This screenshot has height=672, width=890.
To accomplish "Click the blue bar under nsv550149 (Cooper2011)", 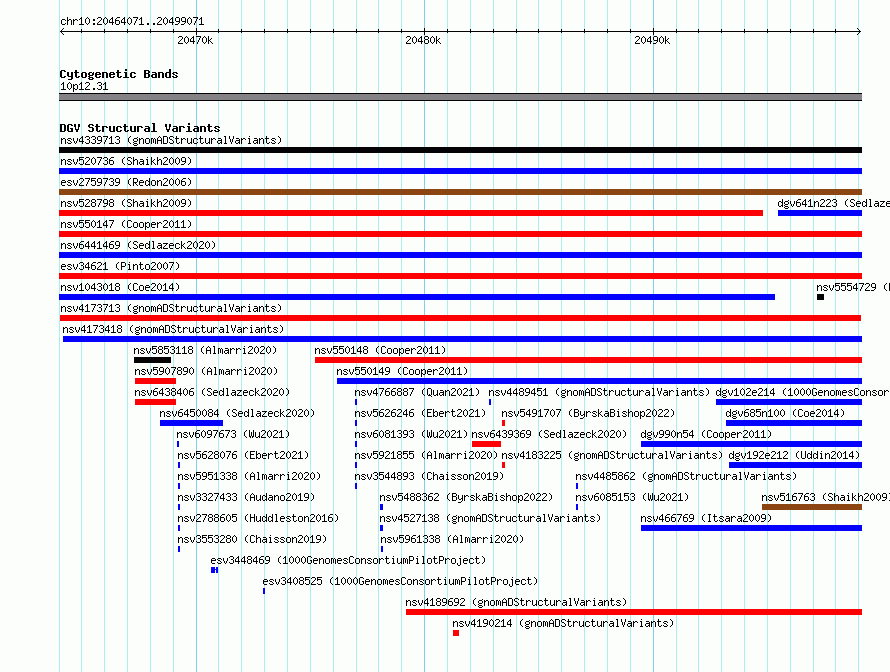I will tap(599, 381).
